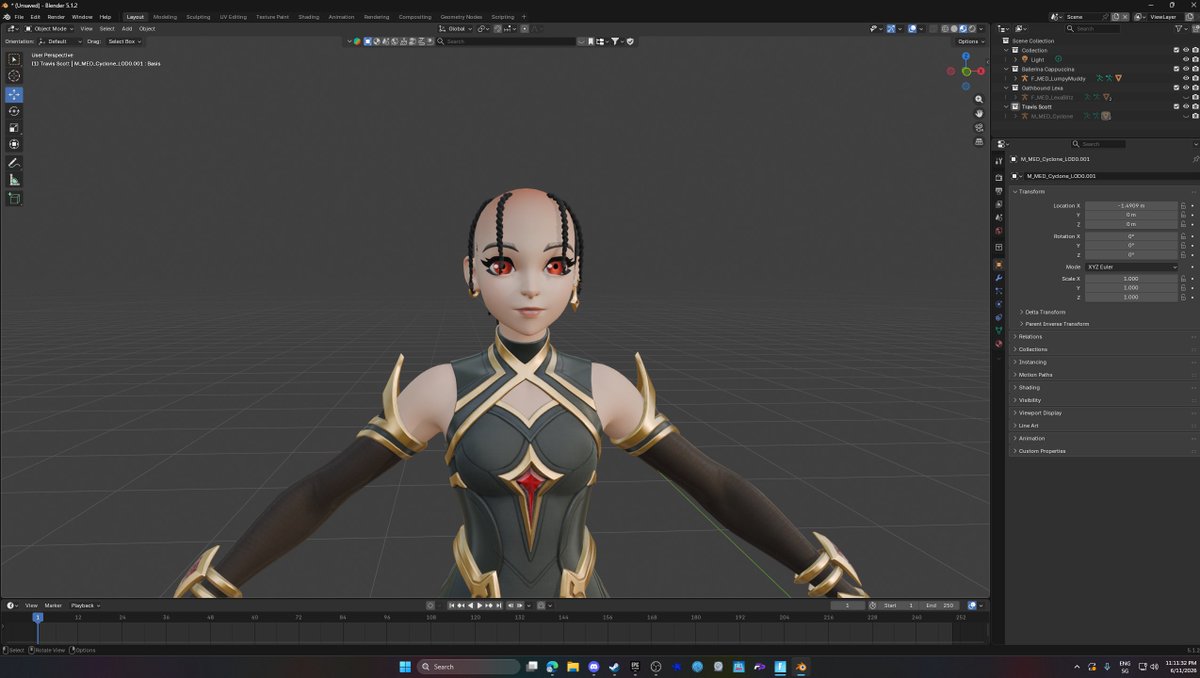The width and height of the screenshot is (1200, 678).
Task: Click the Windows taskbar Search box
Action: point(468,666)
